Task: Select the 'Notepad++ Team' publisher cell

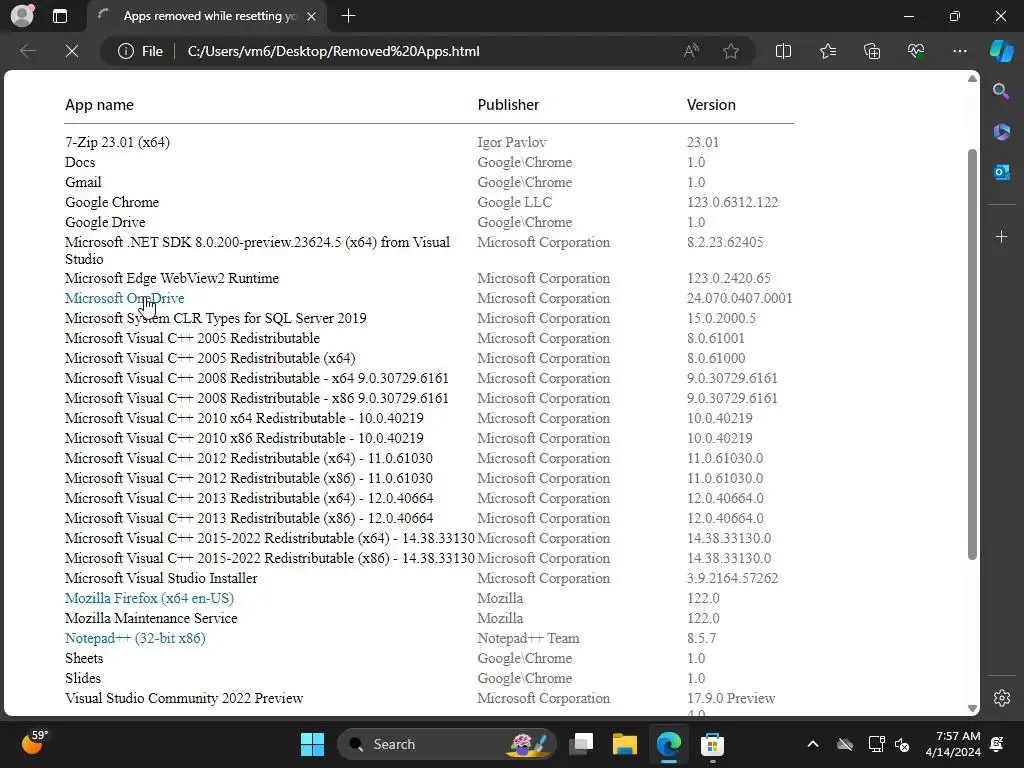Action: click(528, 637)
